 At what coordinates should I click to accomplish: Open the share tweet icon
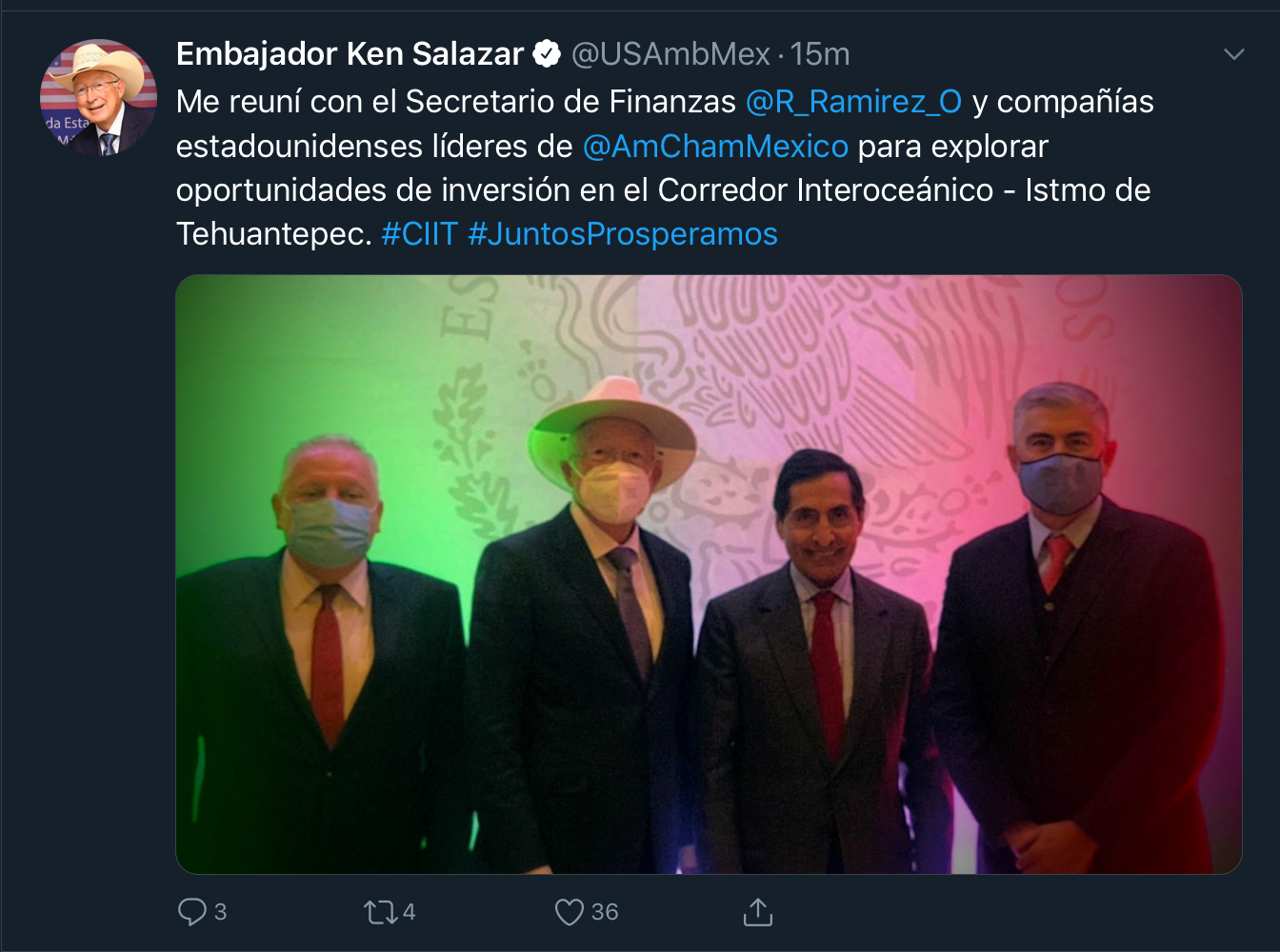(x=757, y=912)
